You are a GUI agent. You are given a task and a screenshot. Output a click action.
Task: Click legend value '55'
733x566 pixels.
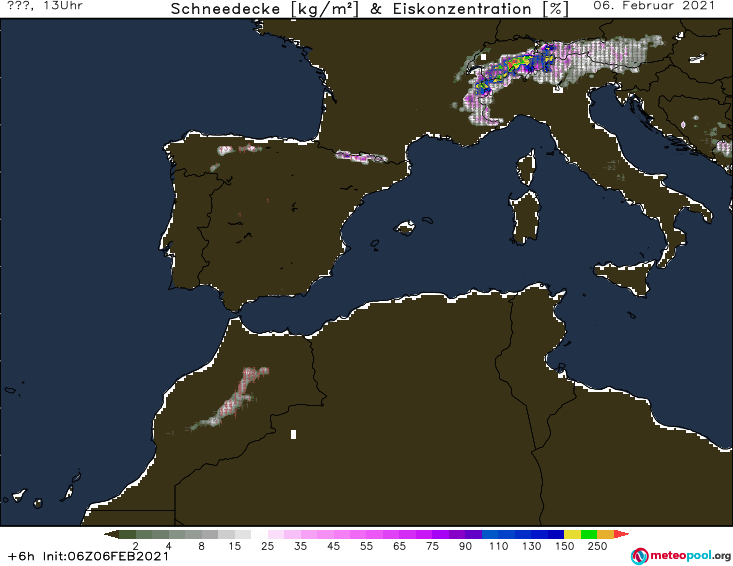(x=366, y=546)
